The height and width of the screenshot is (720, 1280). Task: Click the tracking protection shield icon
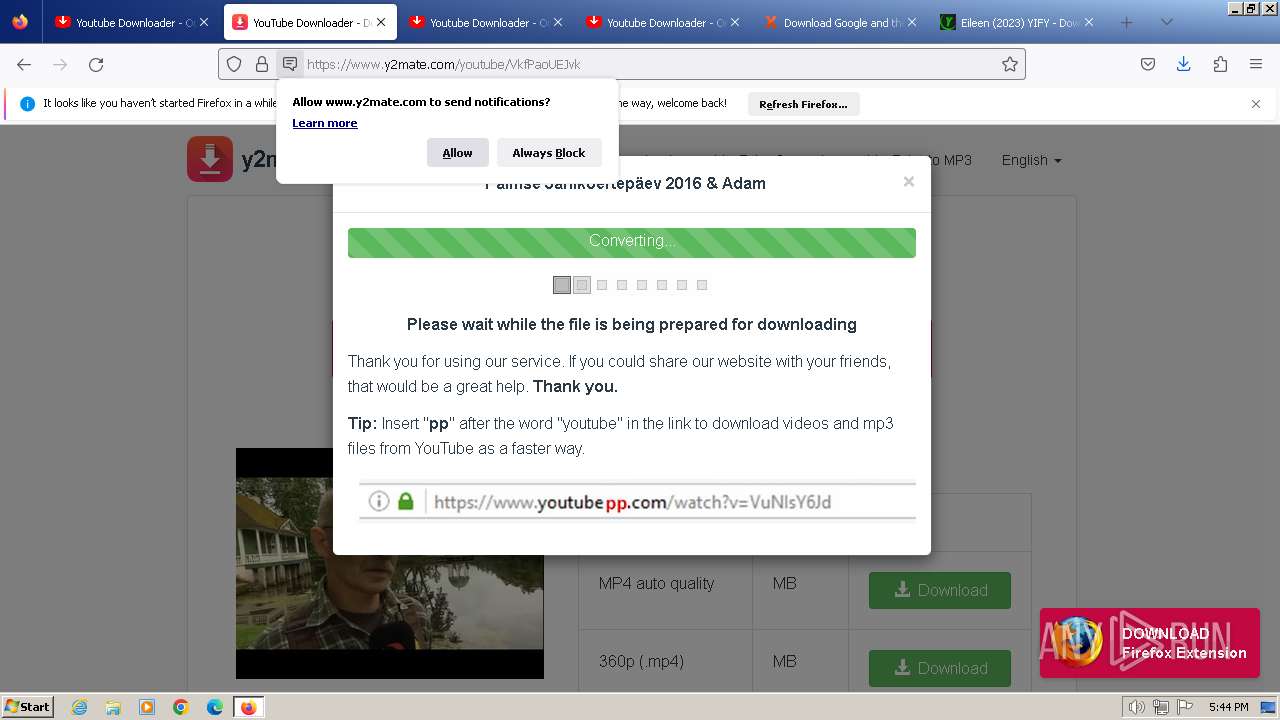234,64
